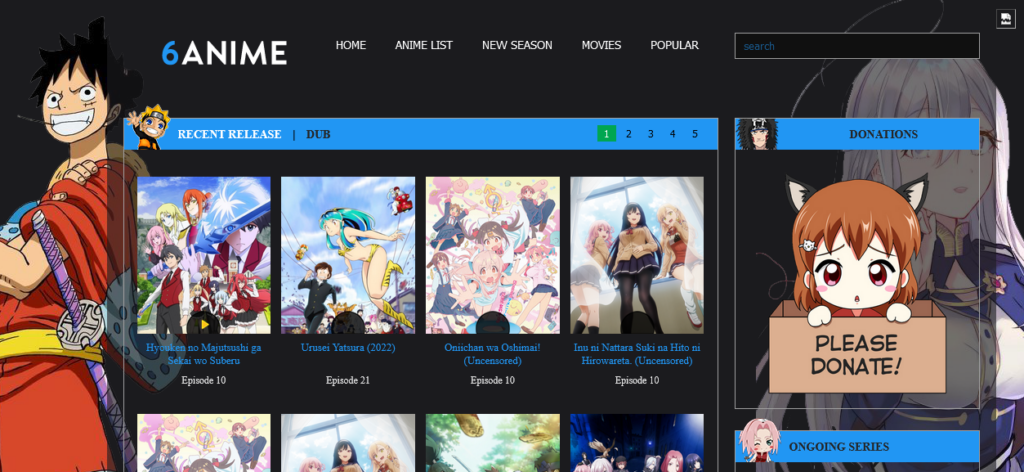Image resolution: width=1024 pixels, height=472 pixels.
Task: Click the save icon in top-right corner
Action: (x=1005, y=19)
